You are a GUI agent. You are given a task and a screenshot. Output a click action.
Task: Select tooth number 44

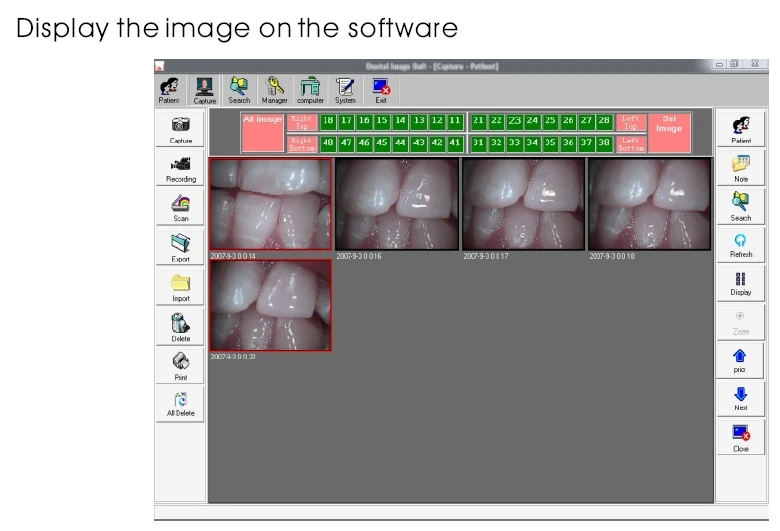pyautogui.click(x=400, y=143)
